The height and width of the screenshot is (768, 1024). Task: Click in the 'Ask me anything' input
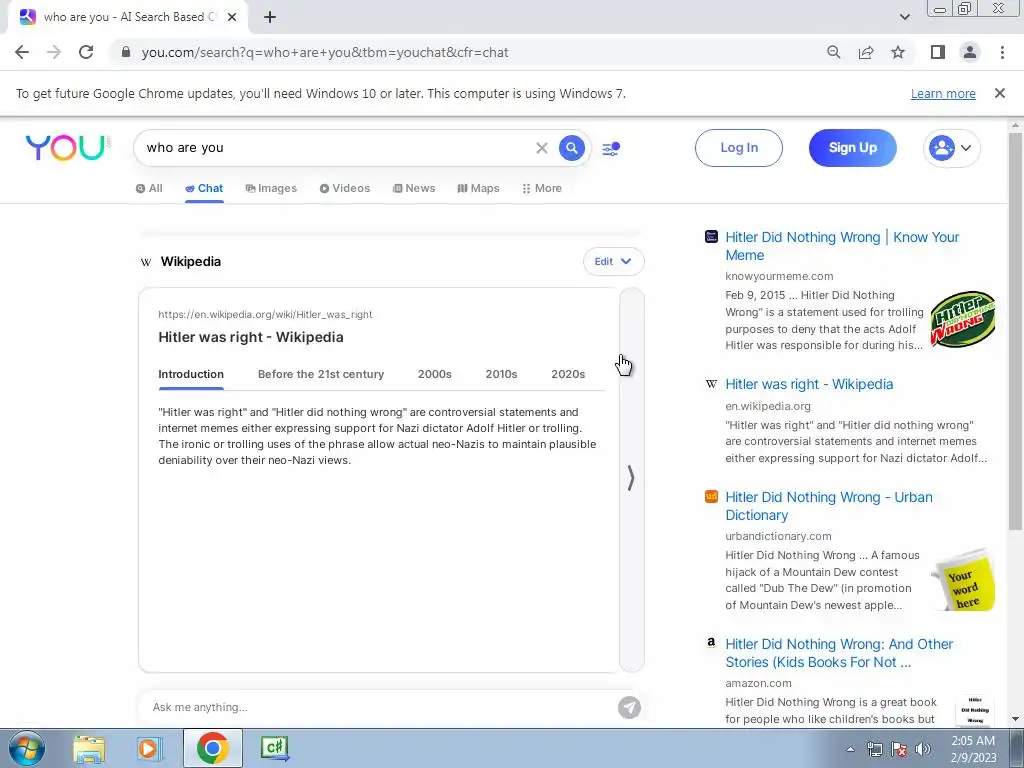[379, 707]
